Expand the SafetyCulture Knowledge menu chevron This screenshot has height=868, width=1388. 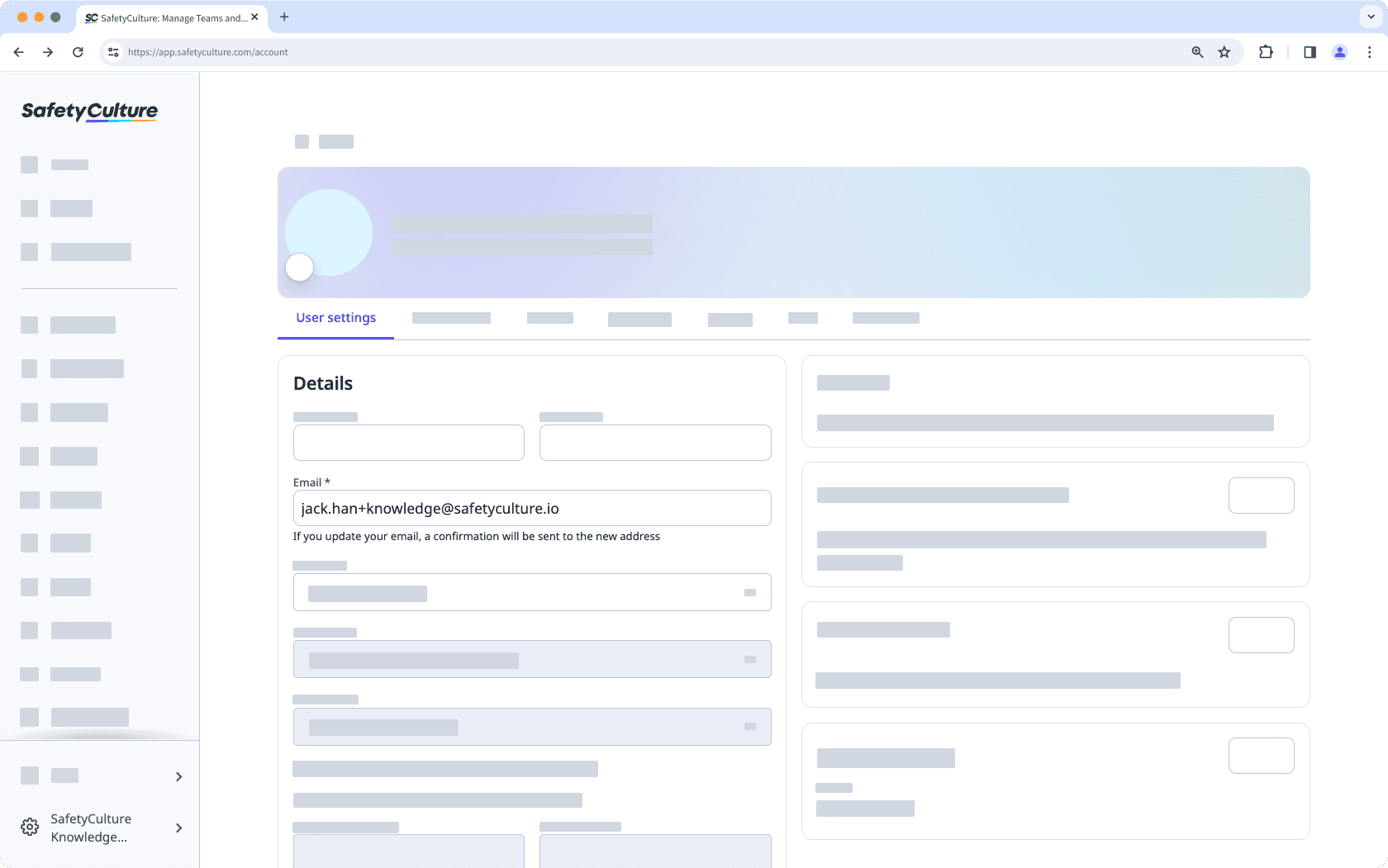(178, 828)
